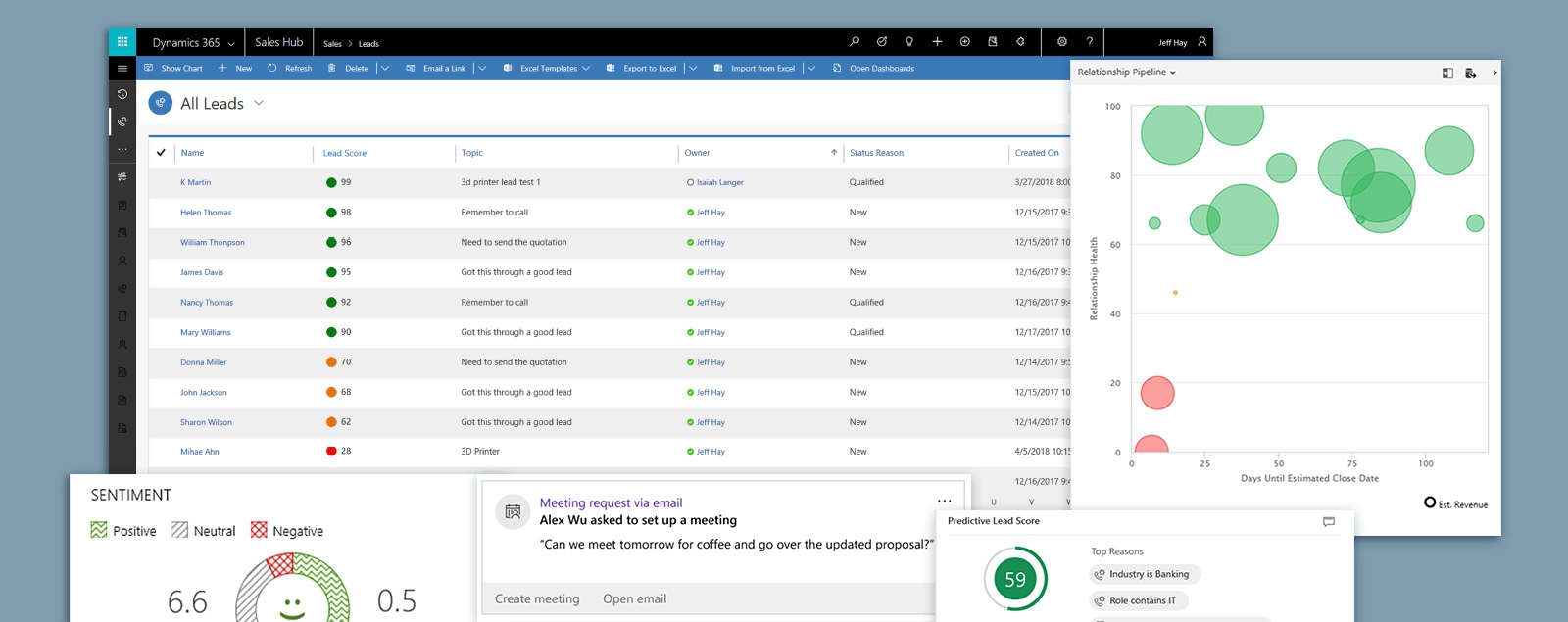Expand the All Leads view dropdown
This screenshot has height=622, width=1568.
click(x=259, y=103)
